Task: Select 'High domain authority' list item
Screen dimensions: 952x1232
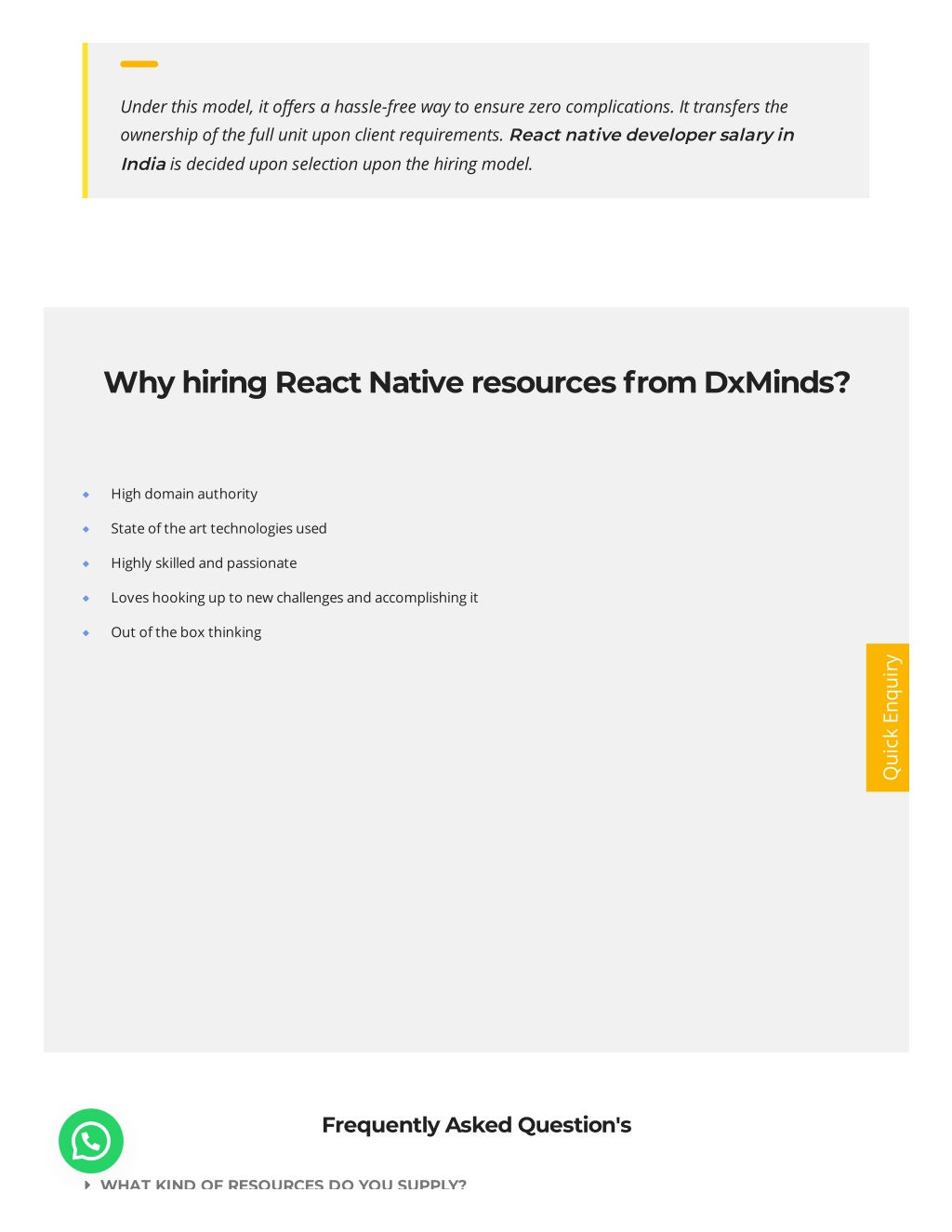Action: (x=184, y=494)
